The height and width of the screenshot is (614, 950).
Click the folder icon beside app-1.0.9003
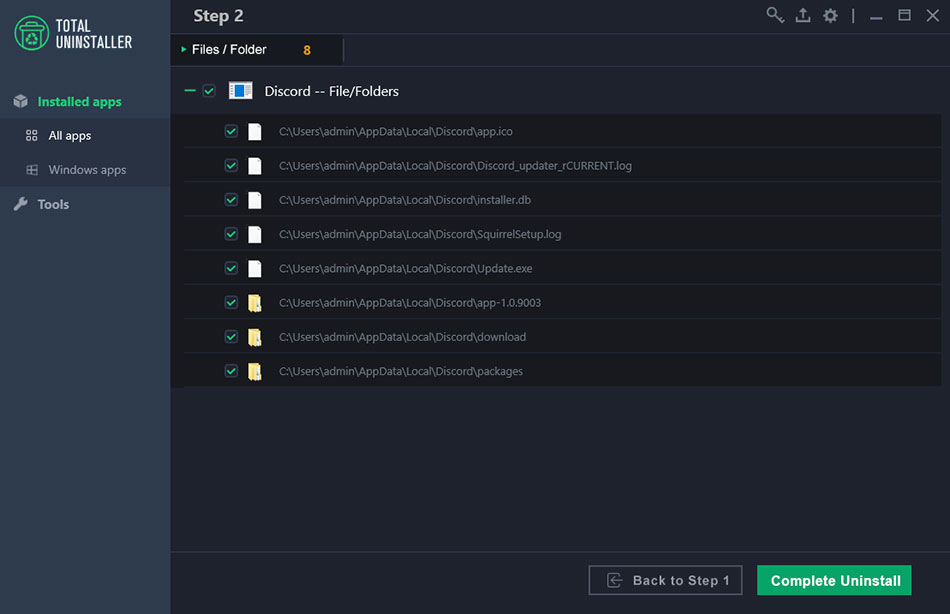pyautogui.click(x=254, y=302)
